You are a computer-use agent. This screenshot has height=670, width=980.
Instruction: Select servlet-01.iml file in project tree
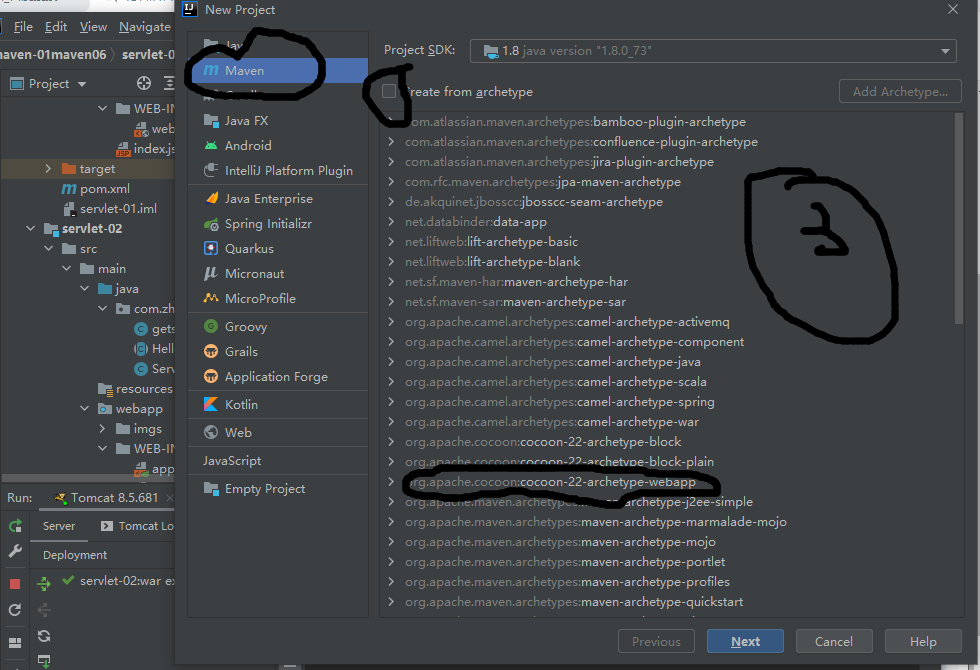click(x=109, y=209)
